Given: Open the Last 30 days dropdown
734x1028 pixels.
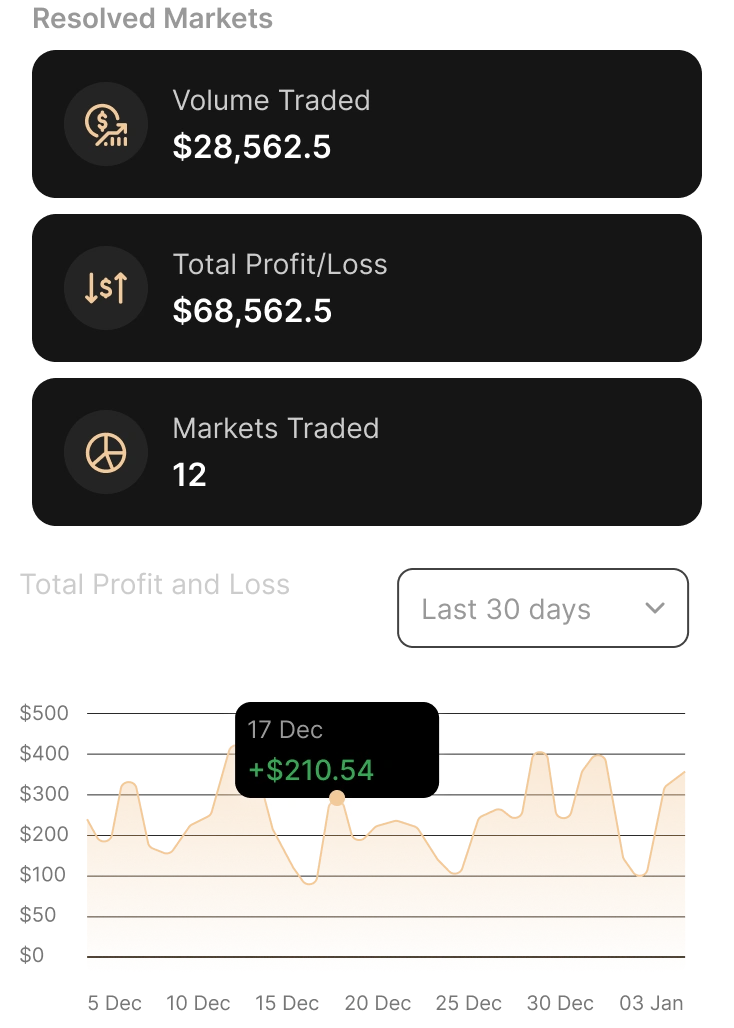Looking at the screenshot, I should (543, 608).
